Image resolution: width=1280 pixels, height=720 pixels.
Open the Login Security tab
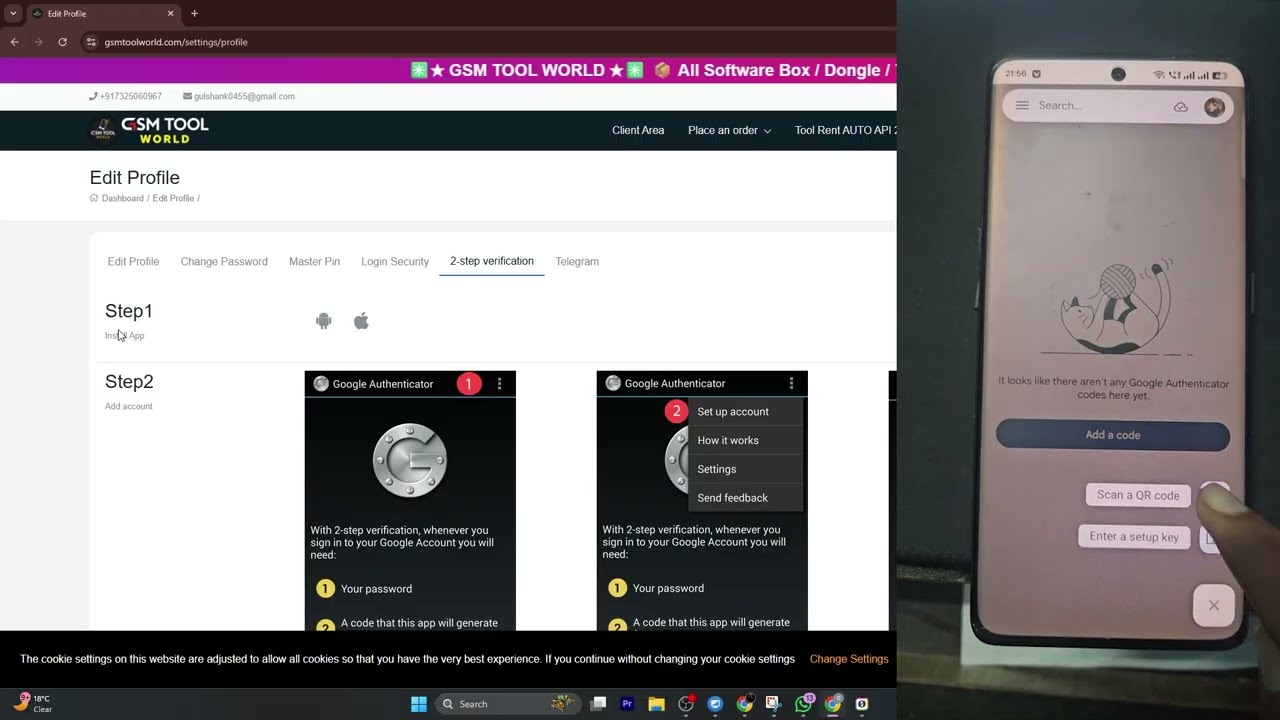395,261
